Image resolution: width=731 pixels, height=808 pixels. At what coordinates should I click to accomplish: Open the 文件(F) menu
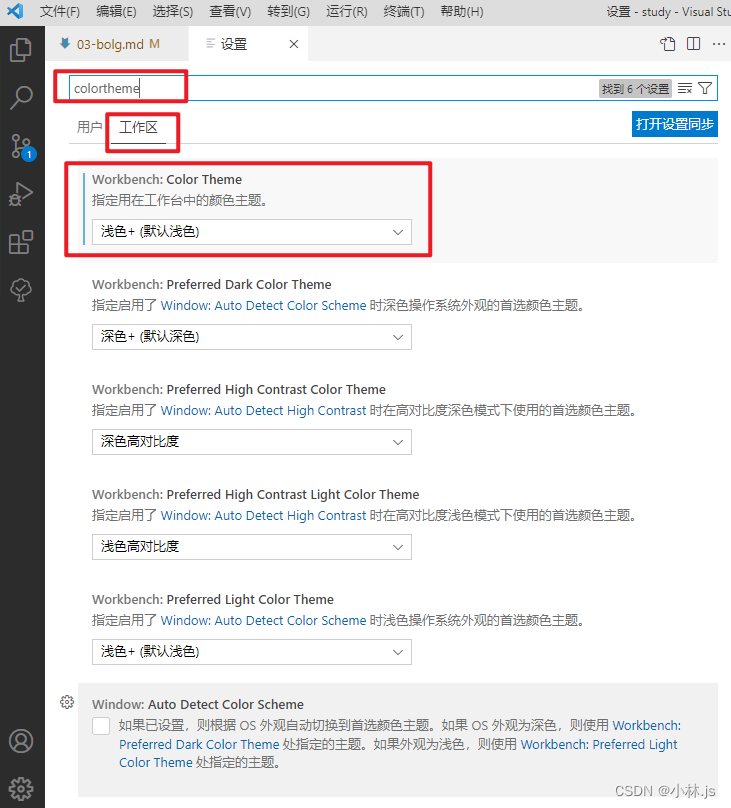click(x=60, y=11)
